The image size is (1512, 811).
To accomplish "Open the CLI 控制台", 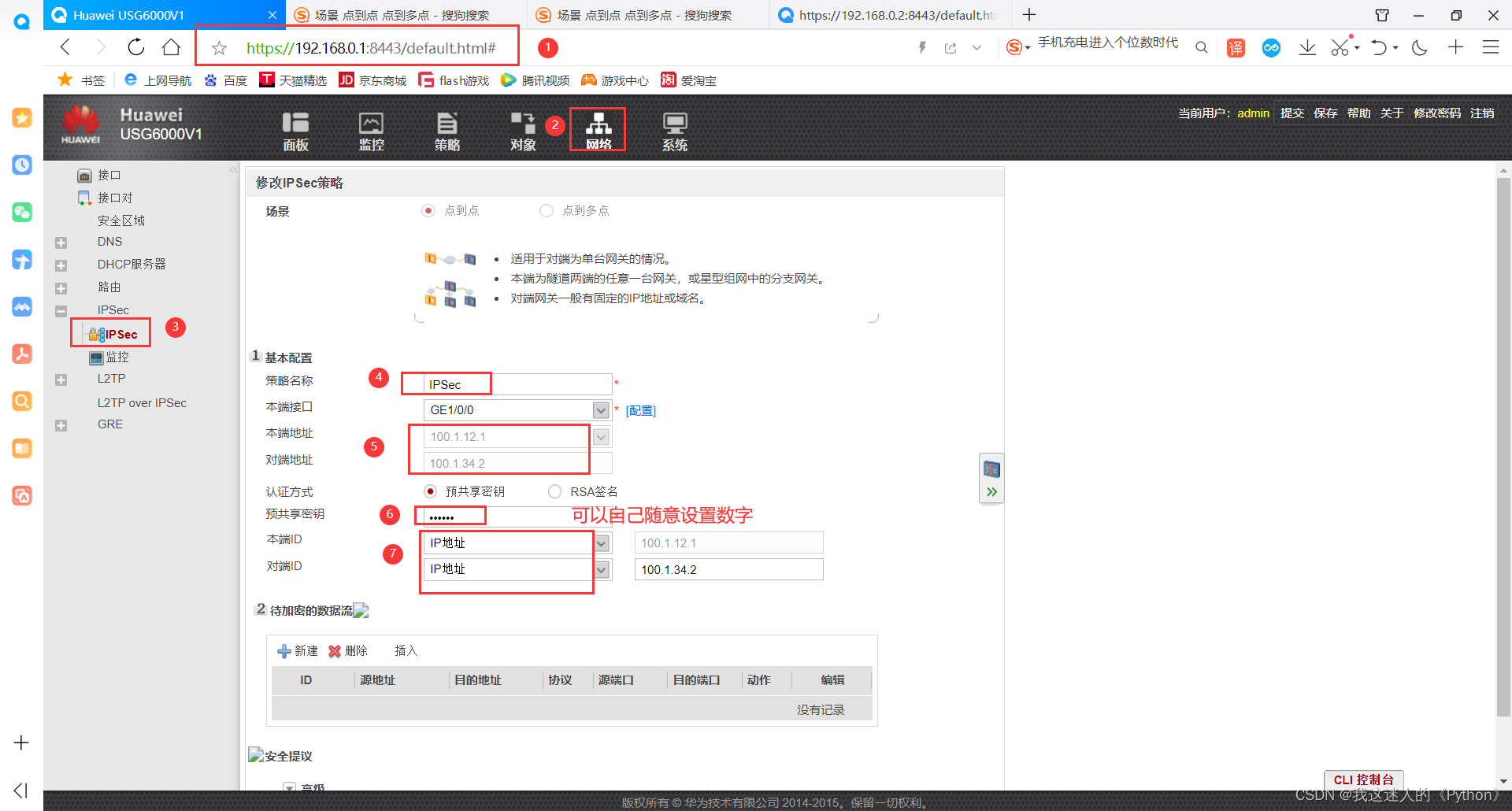I will [x=1364, y=780].
